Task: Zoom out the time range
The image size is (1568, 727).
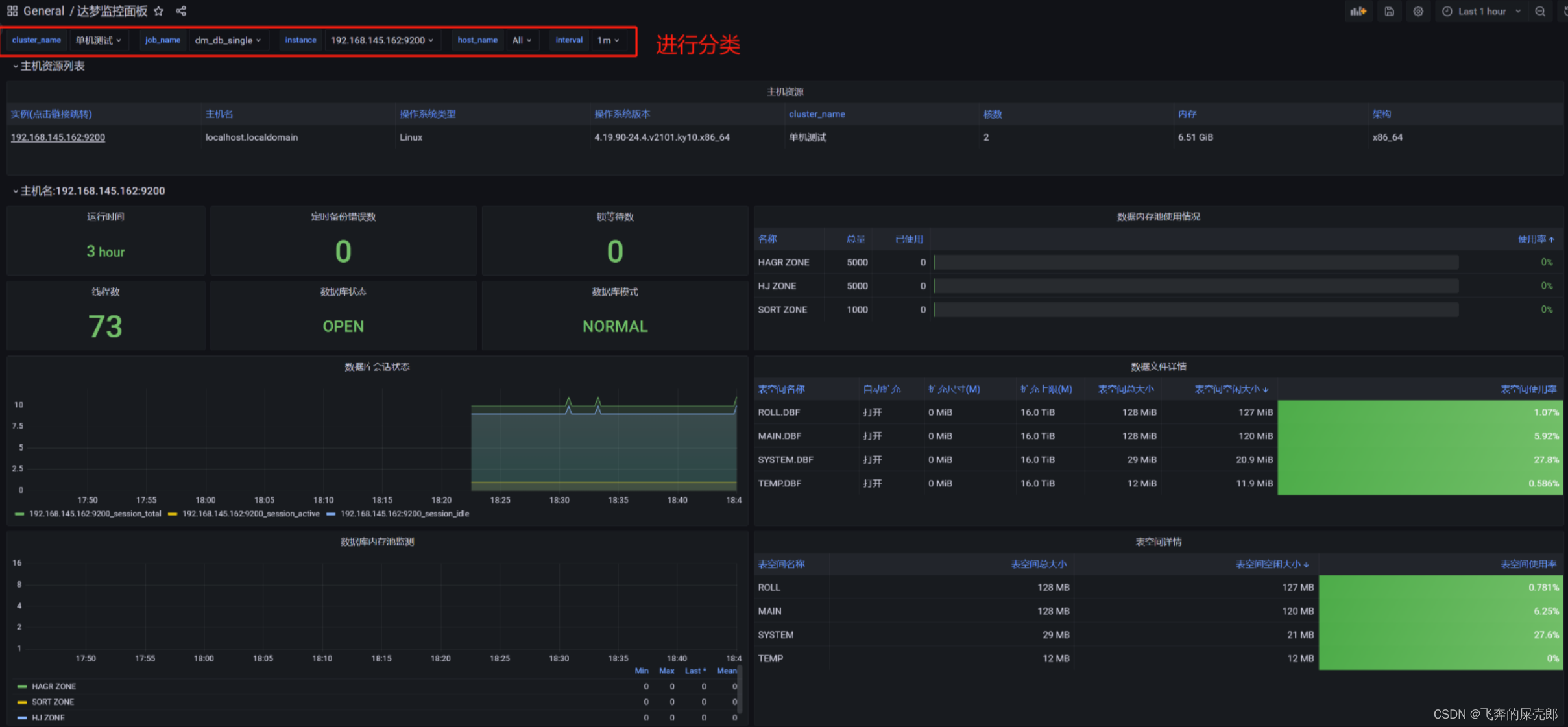Action: [1540, 12]
